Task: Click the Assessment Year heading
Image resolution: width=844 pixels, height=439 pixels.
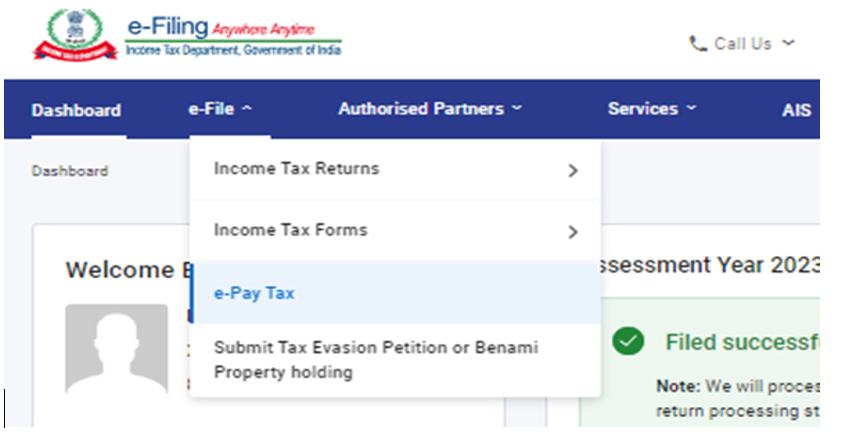Action: coord(710,265)
